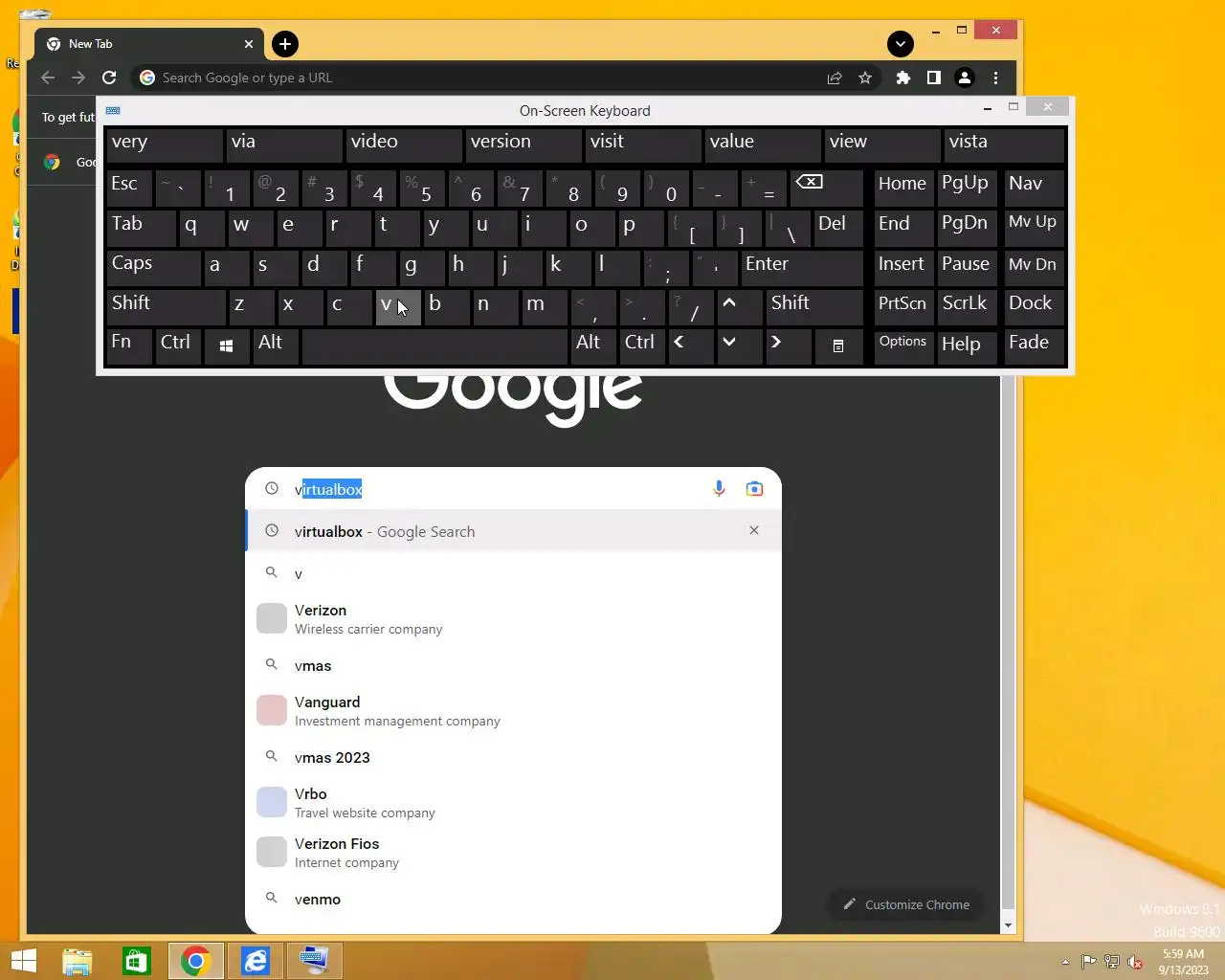The height and width of the screenshot is (980, 1225).
Task: Hit the Backspace key on on-screen keyboard
Action: (x=827, y=188)
